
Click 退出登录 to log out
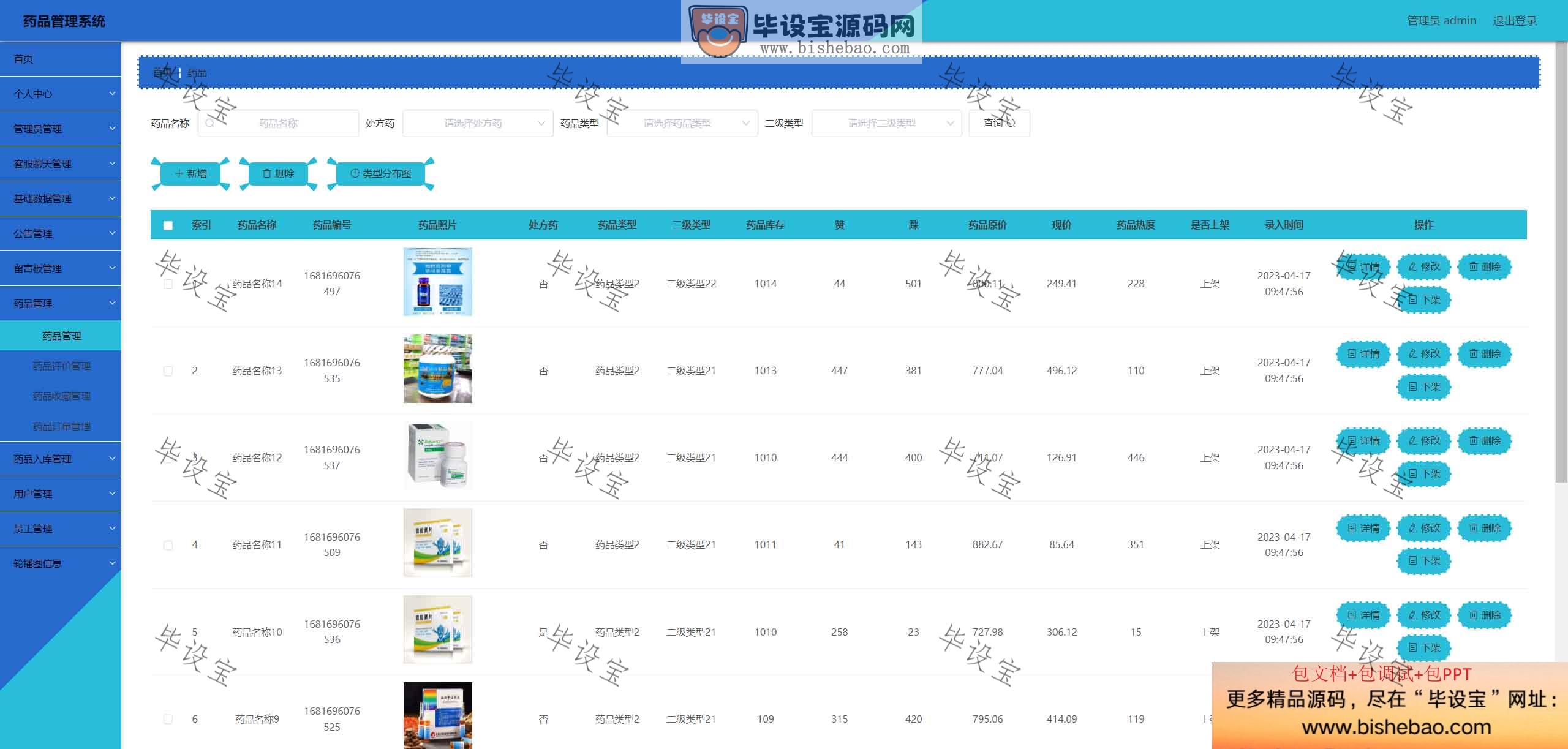(x=1515, y=21)
